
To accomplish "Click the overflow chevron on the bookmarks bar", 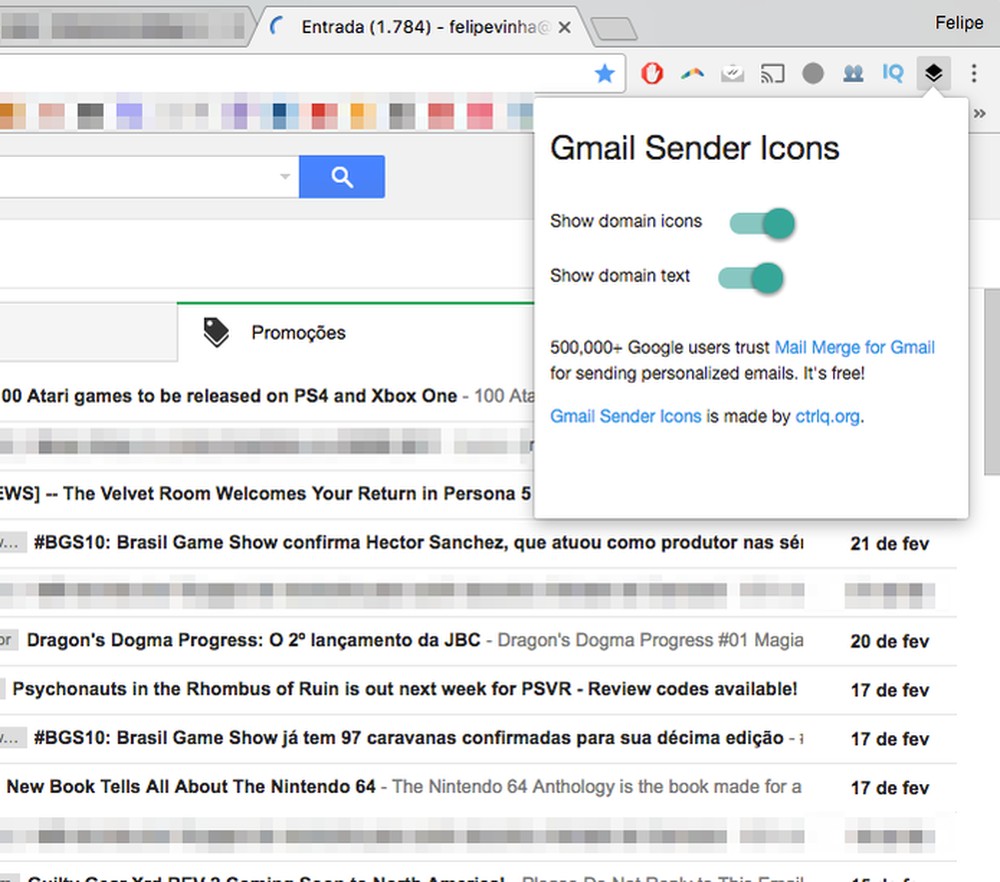I will point(980,113).
